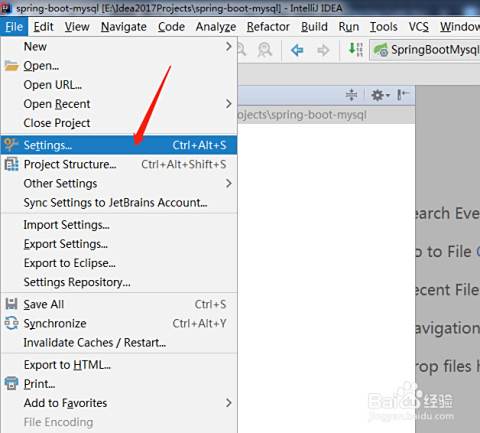Select Settings... menu entry
The image size is (480, 433).
(x=119, y=145)
